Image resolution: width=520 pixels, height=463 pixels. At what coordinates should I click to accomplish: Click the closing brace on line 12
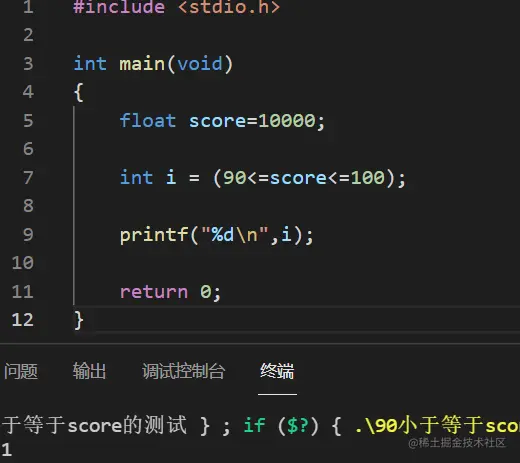(79, 320)
